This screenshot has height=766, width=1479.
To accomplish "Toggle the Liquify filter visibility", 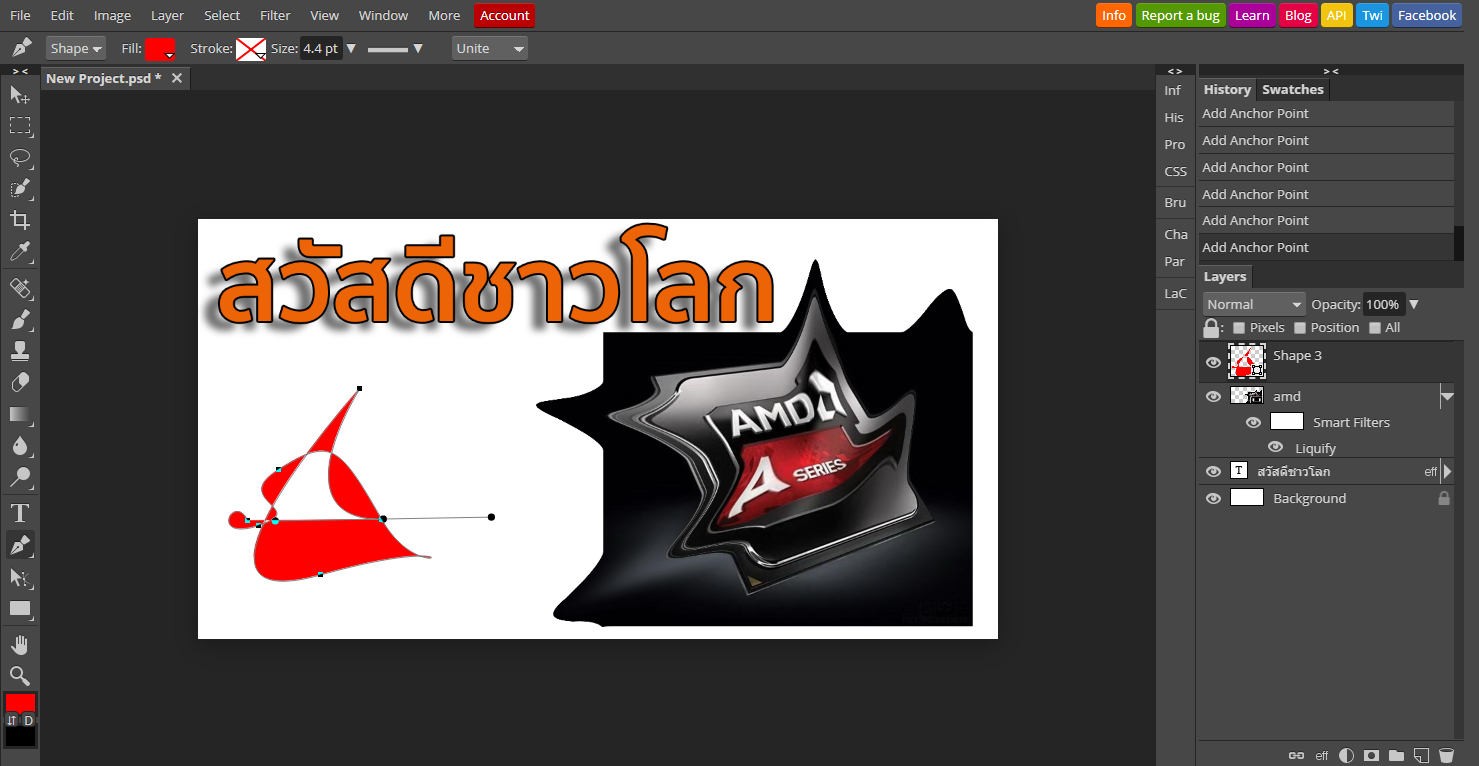I will coord(1275,448).
